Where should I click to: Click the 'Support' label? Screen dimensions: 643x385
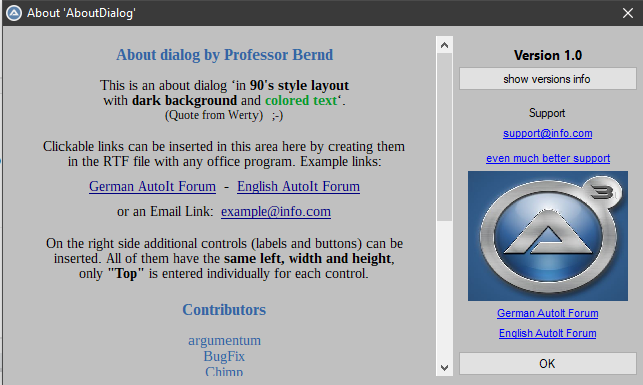pos(547,113)
